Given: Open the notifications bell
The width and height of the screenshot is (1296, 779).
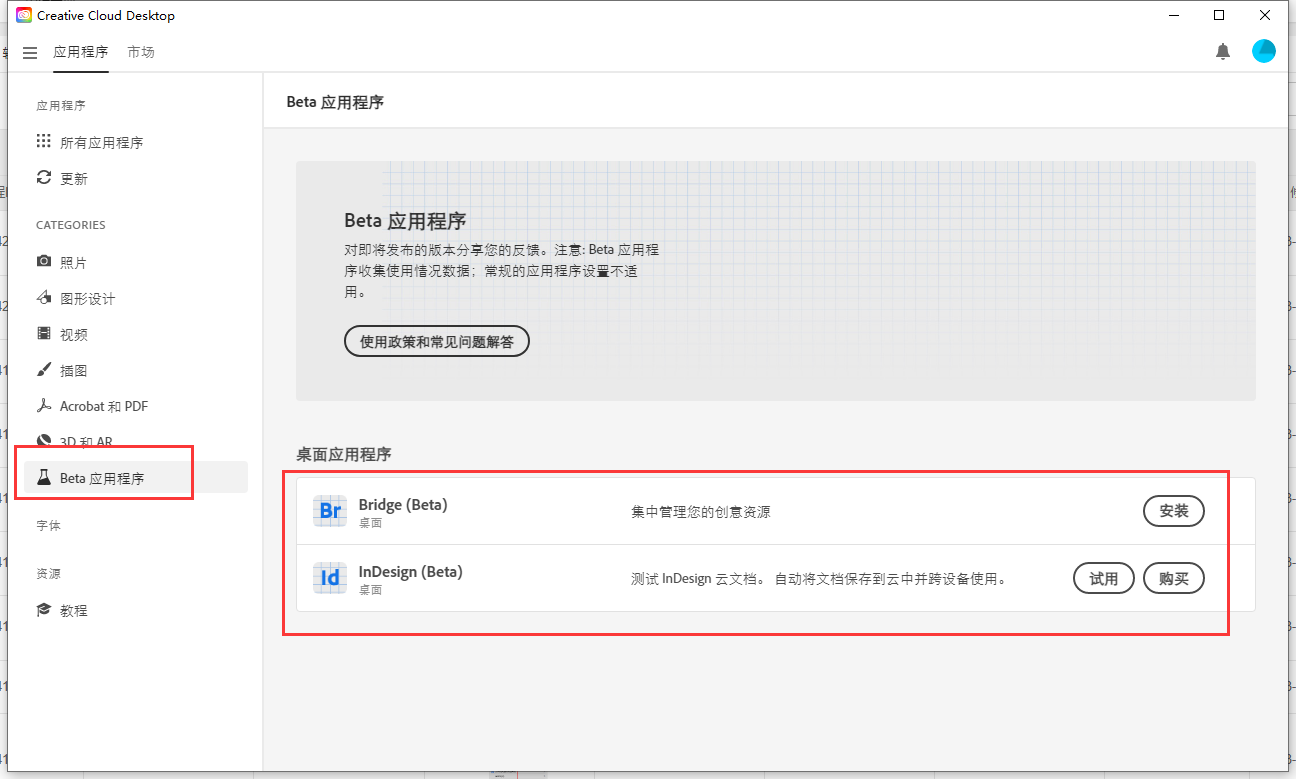Looking at the screenshot, I should (1223, 52).
